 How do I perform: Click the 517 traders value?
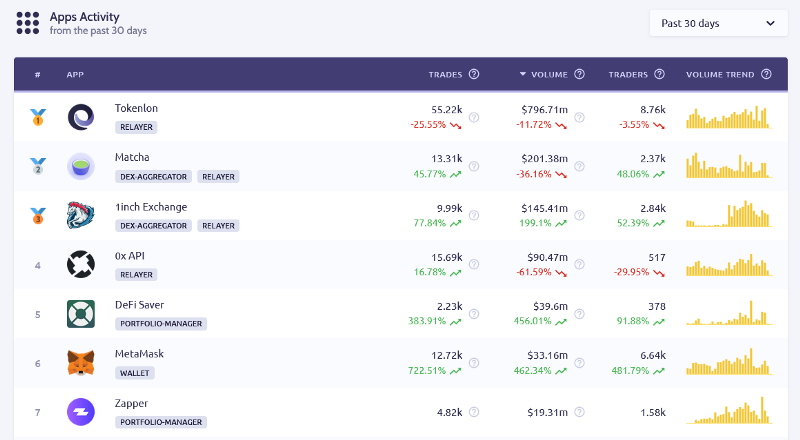[657, 257]
